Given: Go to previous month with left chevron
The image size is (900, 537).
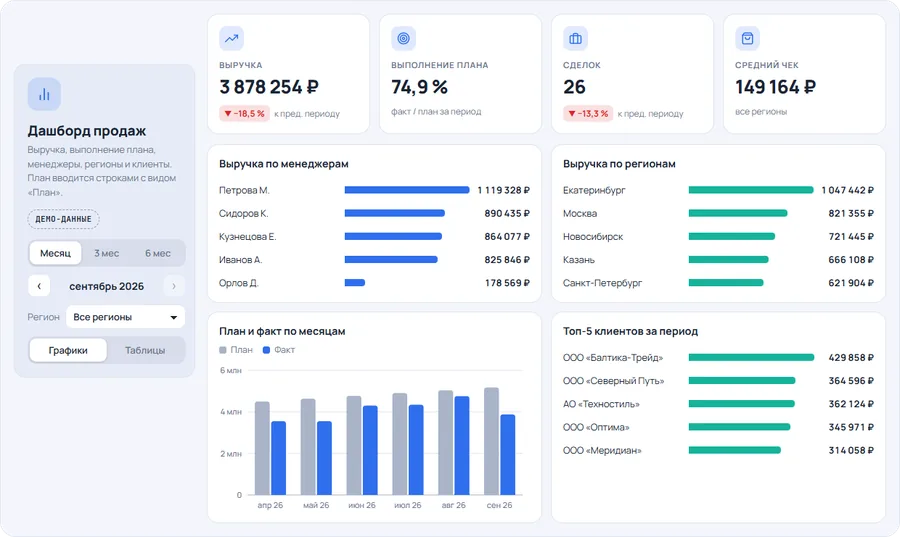Looking at the screenshot, I should tap(39, 286).
